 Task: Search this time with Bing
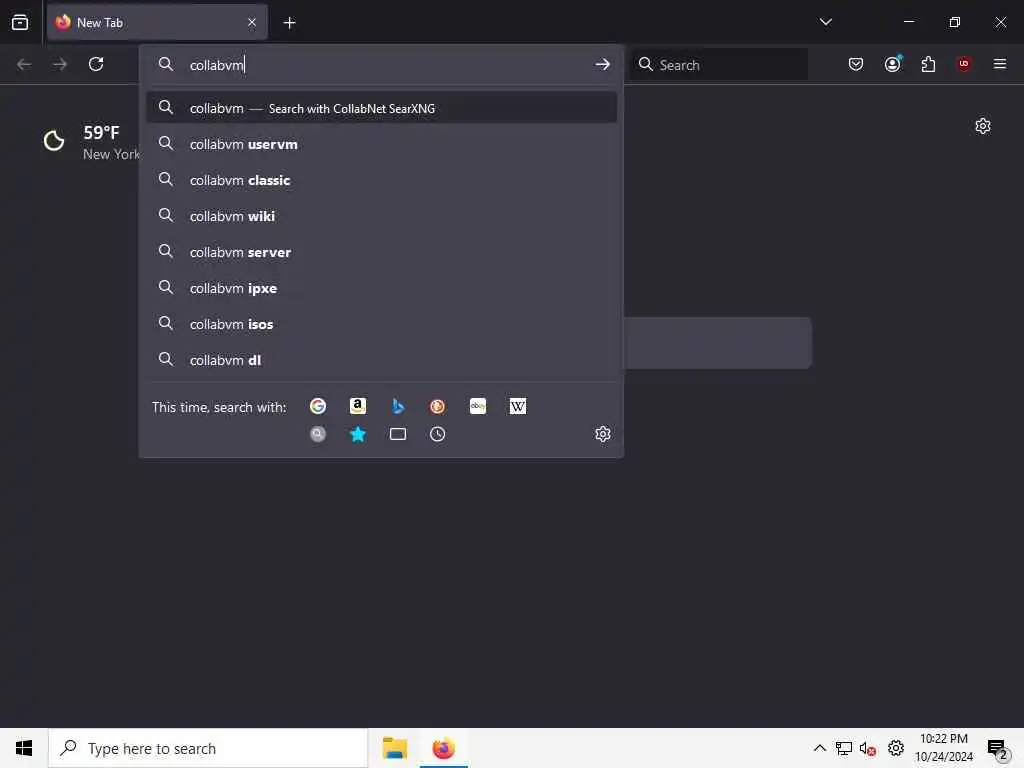(398, 406)
